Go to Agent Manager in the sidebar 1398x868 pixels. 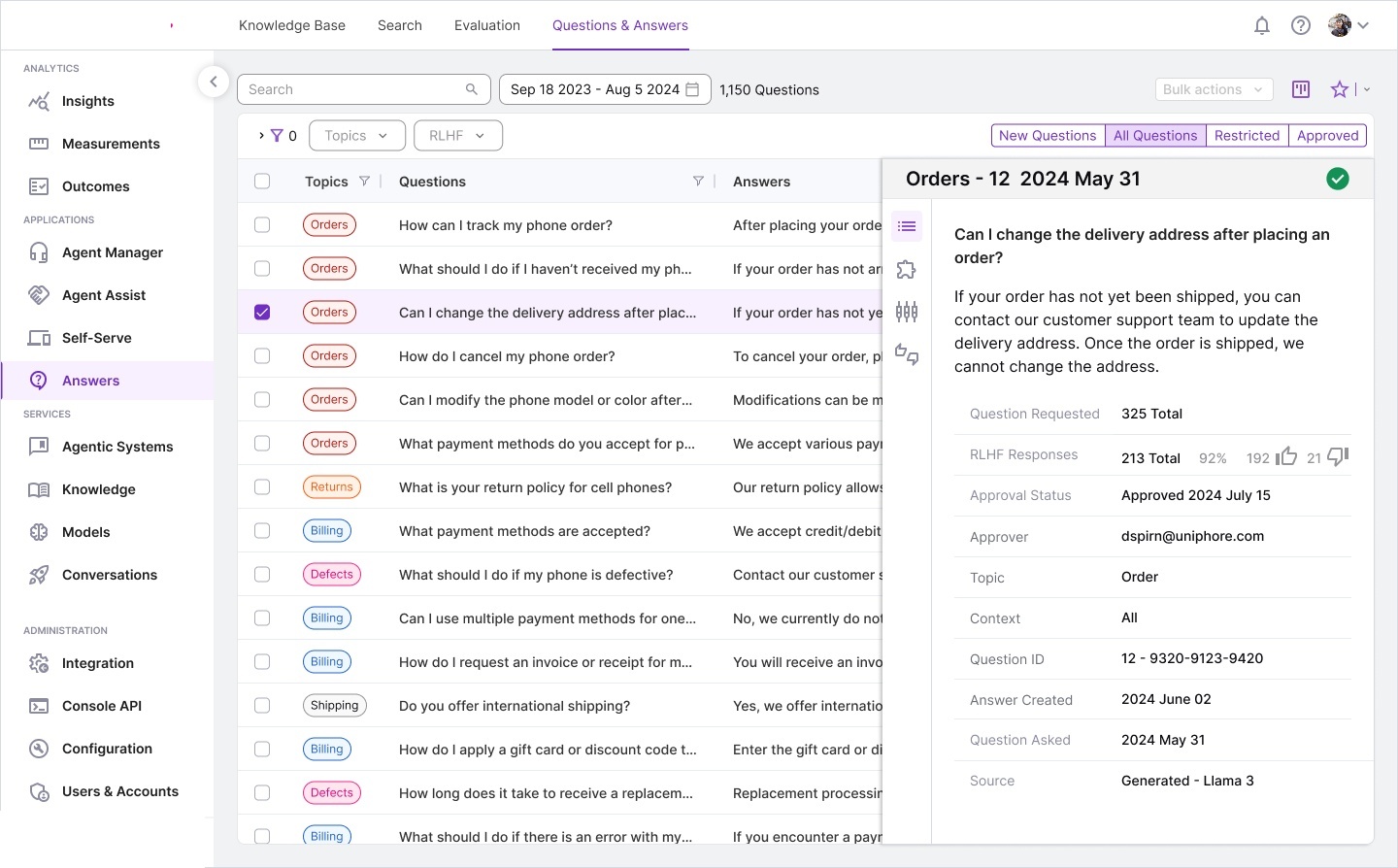[113, 252]
